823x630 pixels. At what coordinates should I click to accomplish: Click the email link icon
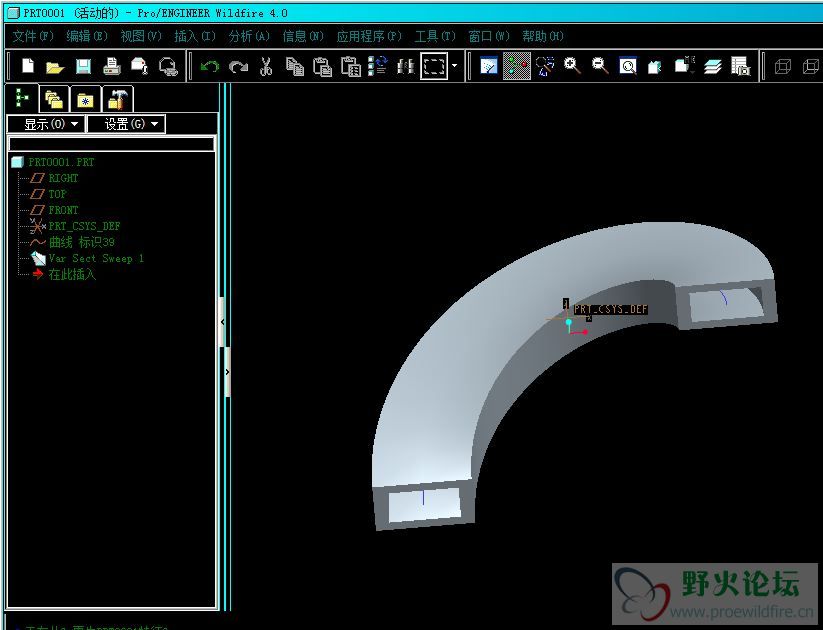168,67
